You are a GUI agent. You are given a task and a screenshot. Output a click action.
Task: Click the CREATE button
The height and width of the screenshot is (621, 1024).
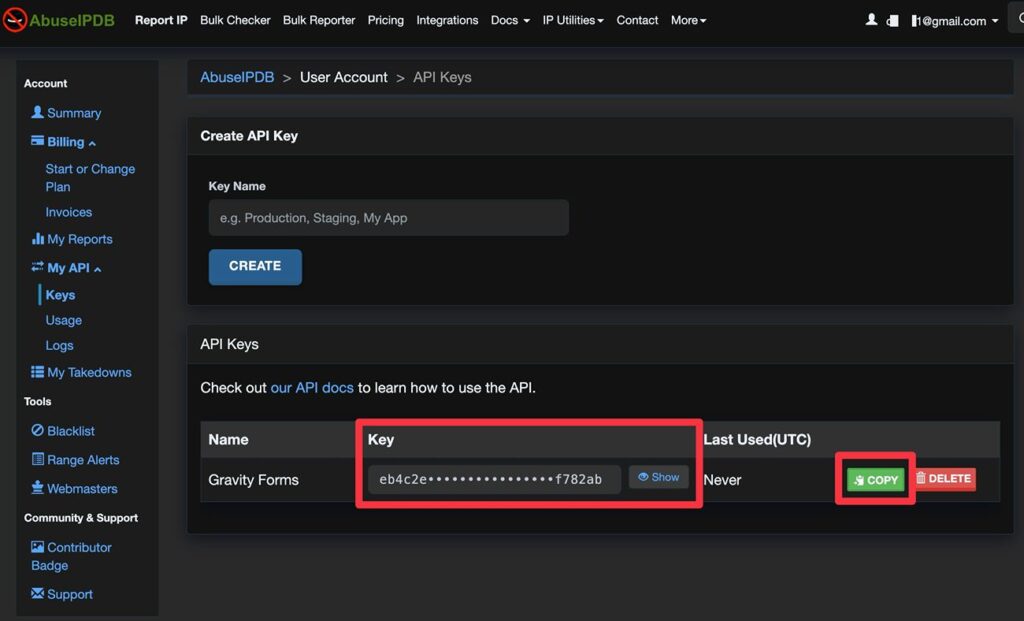pyautogui.click(x=255, y=266)
